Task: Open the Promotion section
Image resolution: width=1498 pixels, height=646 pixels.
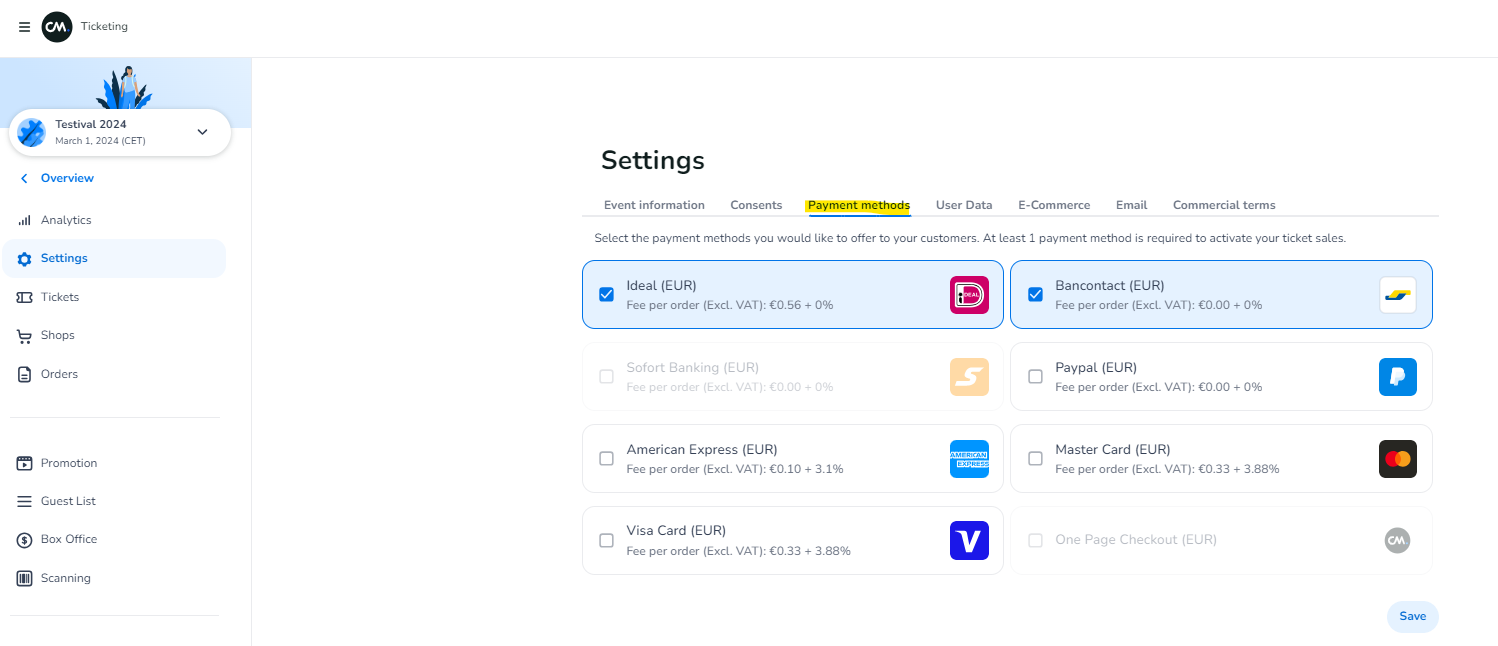Action: pyautogui.click(x=68, y=463)
